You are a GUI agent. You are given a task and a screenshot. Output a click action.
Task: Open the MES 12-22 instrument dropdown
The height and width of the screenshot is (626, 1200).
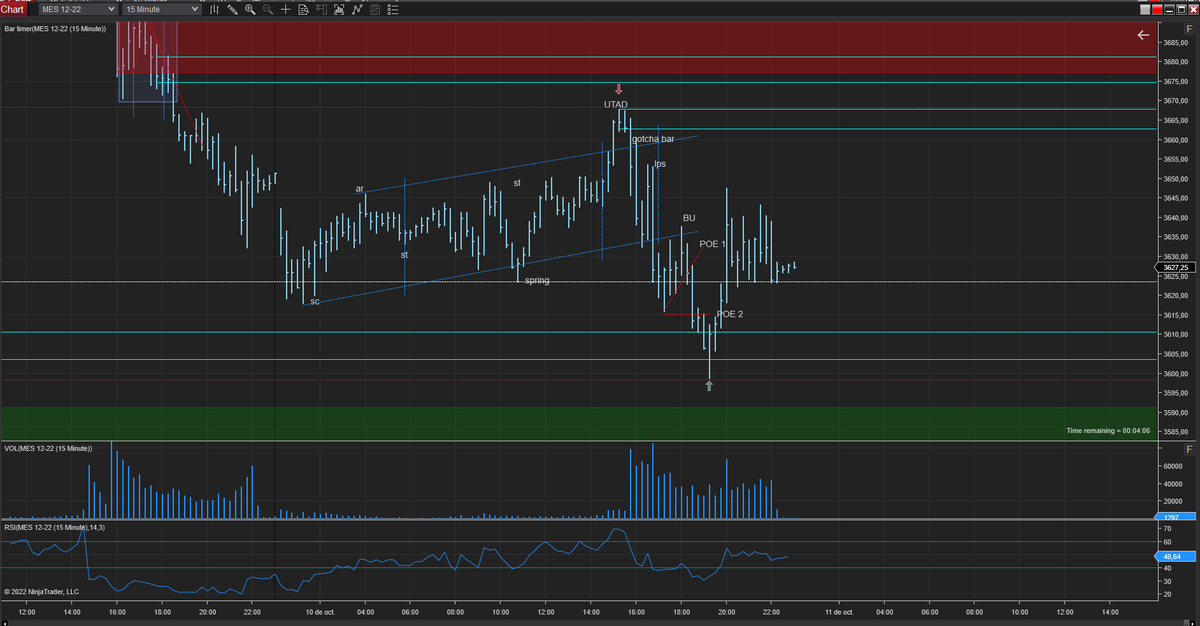tap(78, 9)
